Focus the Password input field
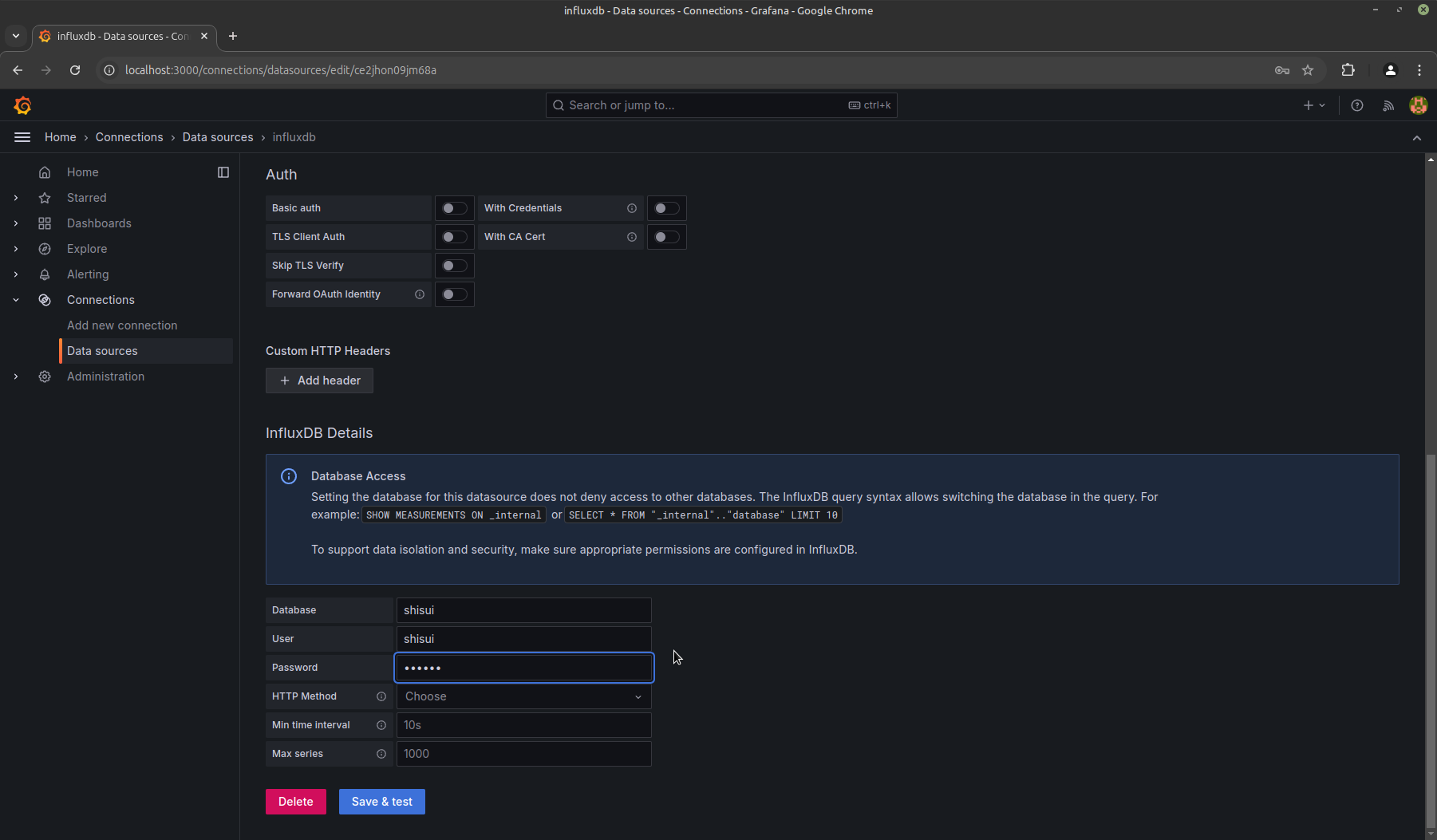The height and width of the screenshot is (840, 1437). tap(524, 668)
